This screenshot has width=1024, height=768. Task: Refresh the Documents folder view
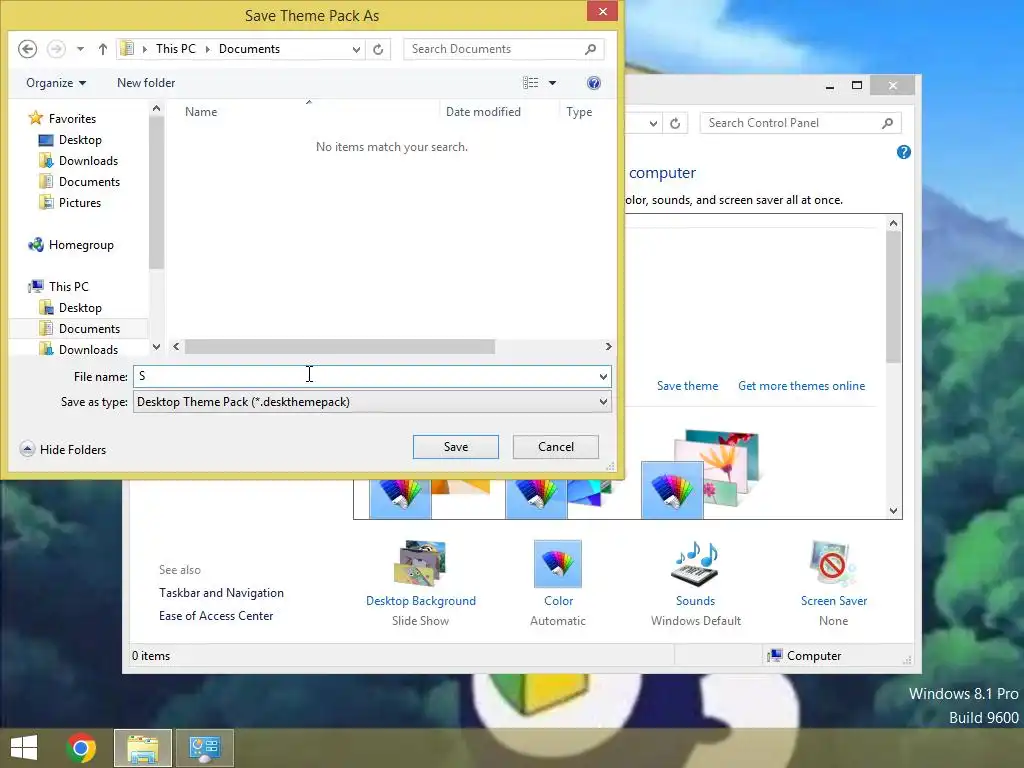tap(378, 49)
